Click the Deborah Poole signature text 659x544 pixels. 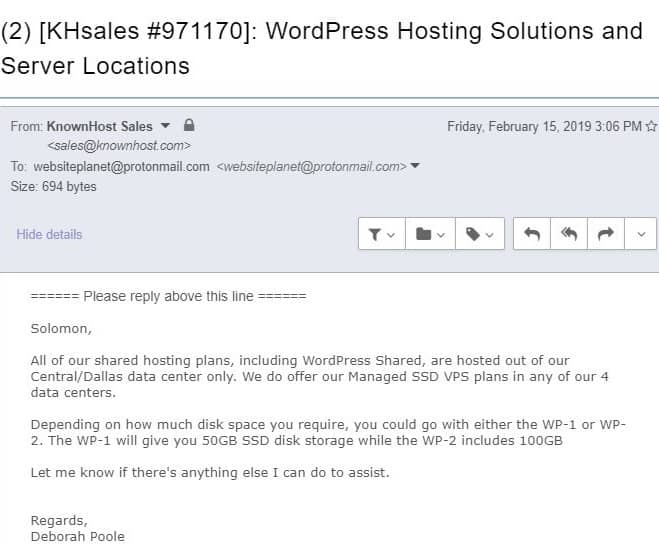(78, 536)
